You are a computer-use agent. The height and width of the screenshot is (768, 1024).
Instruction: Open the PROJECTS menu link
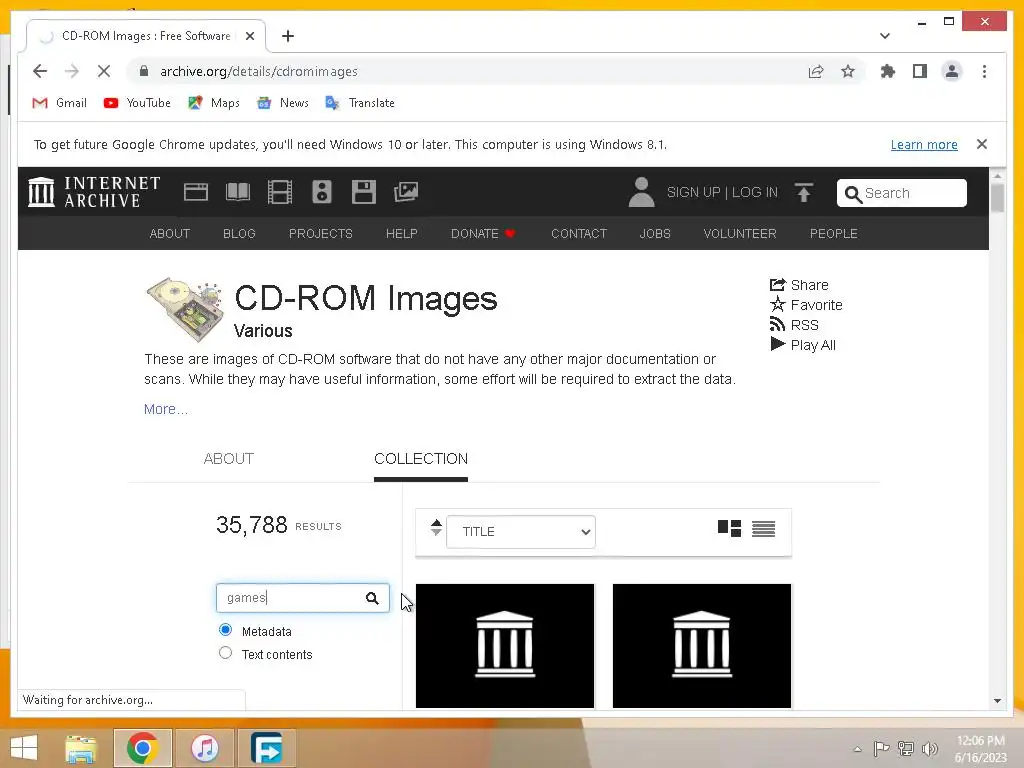pyautogui.click(x=321, y=233)
